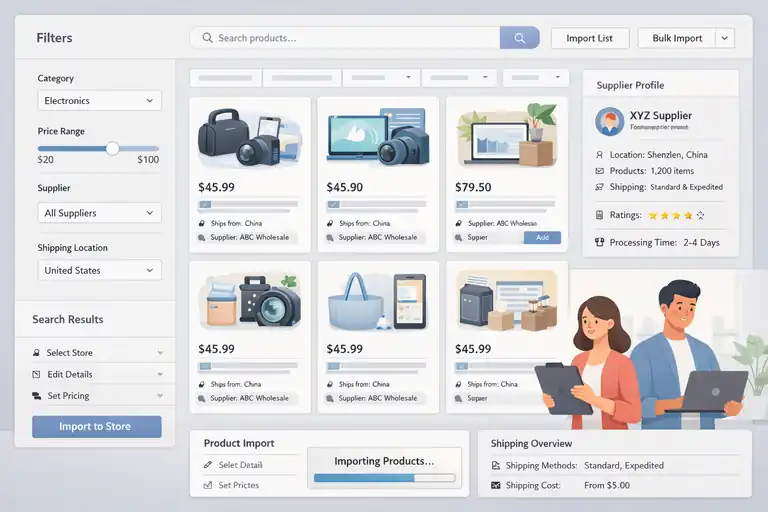Click the Processing Time icon in Supplier Profile
The height and width of the screenshot is (512, 768).
[x=599, y=242]
